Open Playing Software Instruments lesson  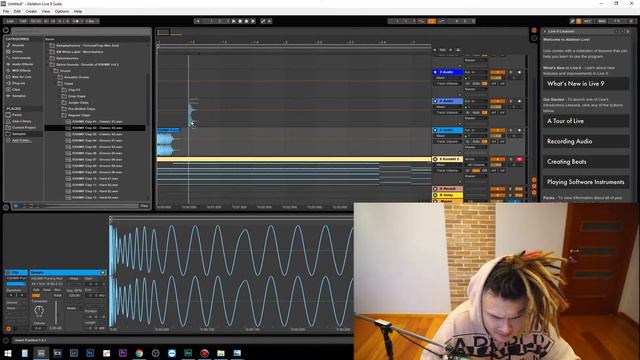586,182
